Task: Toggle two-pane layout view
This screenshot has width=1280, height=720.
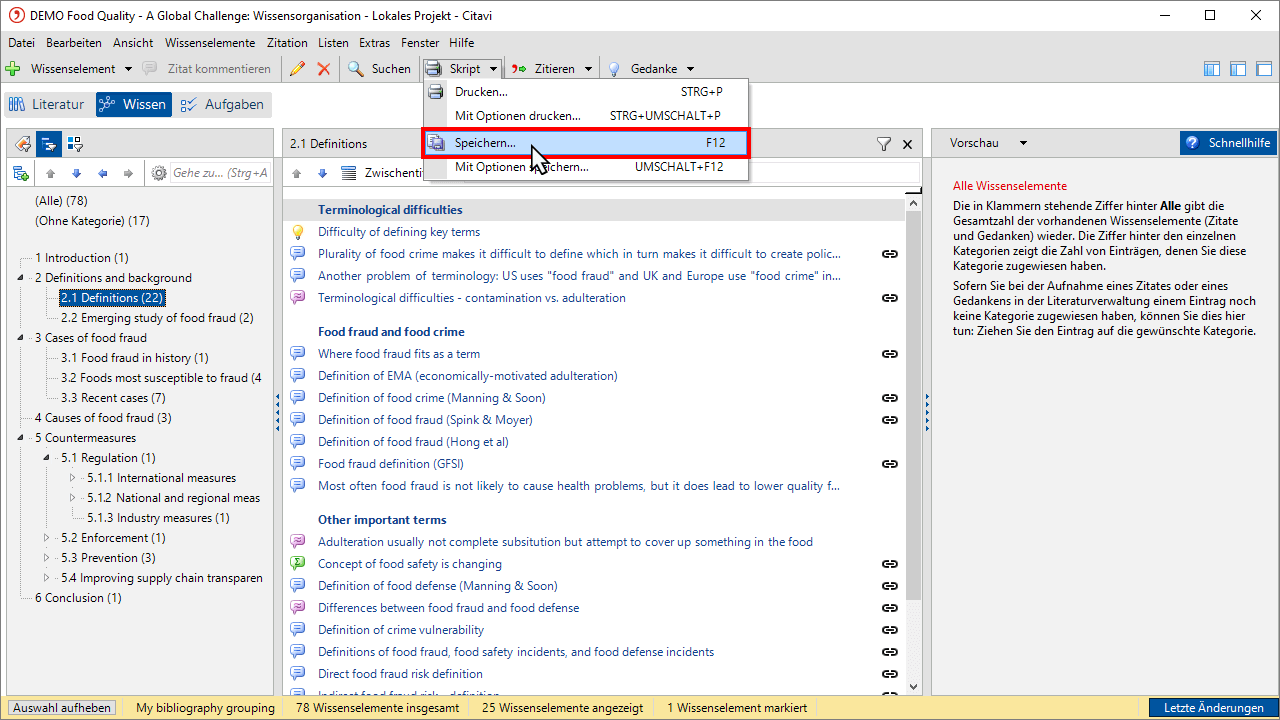Action: (1238, 69)
